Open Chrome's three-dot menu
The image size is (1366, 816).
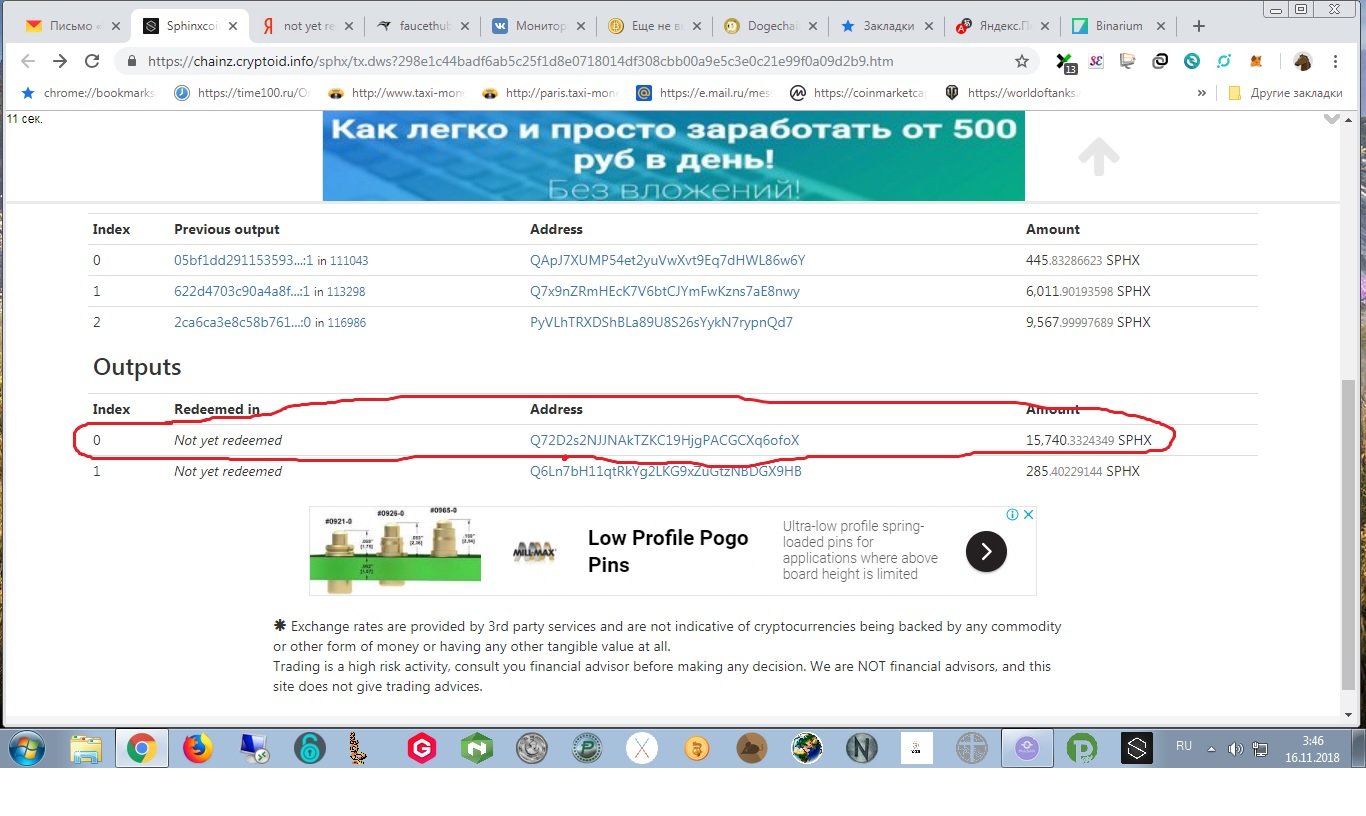click(x=1335, y=61)
